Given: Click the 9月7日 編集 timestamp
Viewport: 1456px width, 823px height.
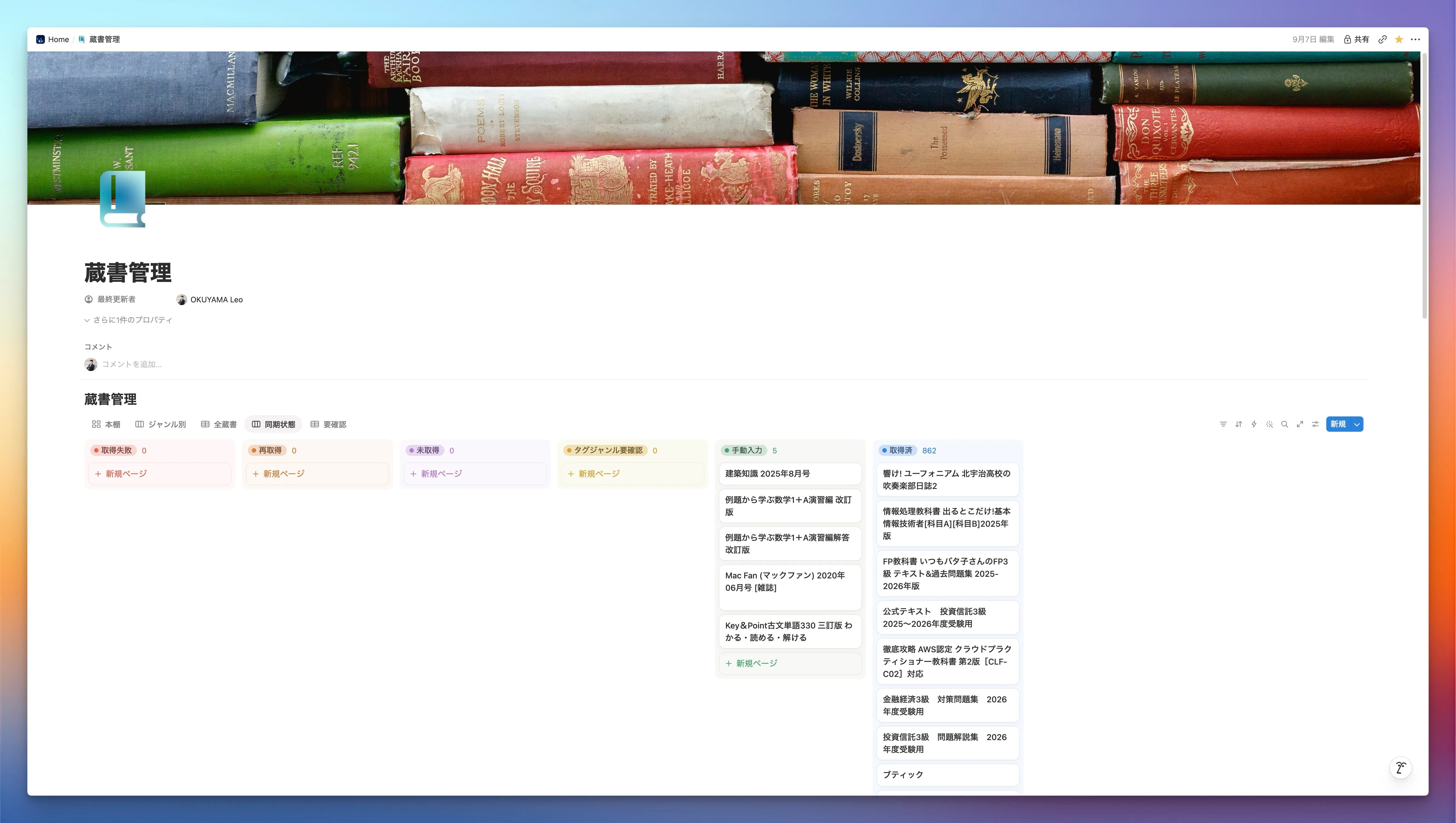Looking at the screenshot, I should 1313,39.
